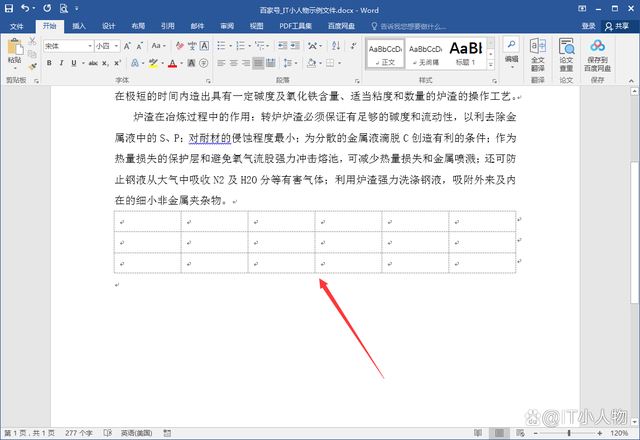Switch to the 插入 Insert tab
The height and width of the screenshot is (440, 640).
79,26
